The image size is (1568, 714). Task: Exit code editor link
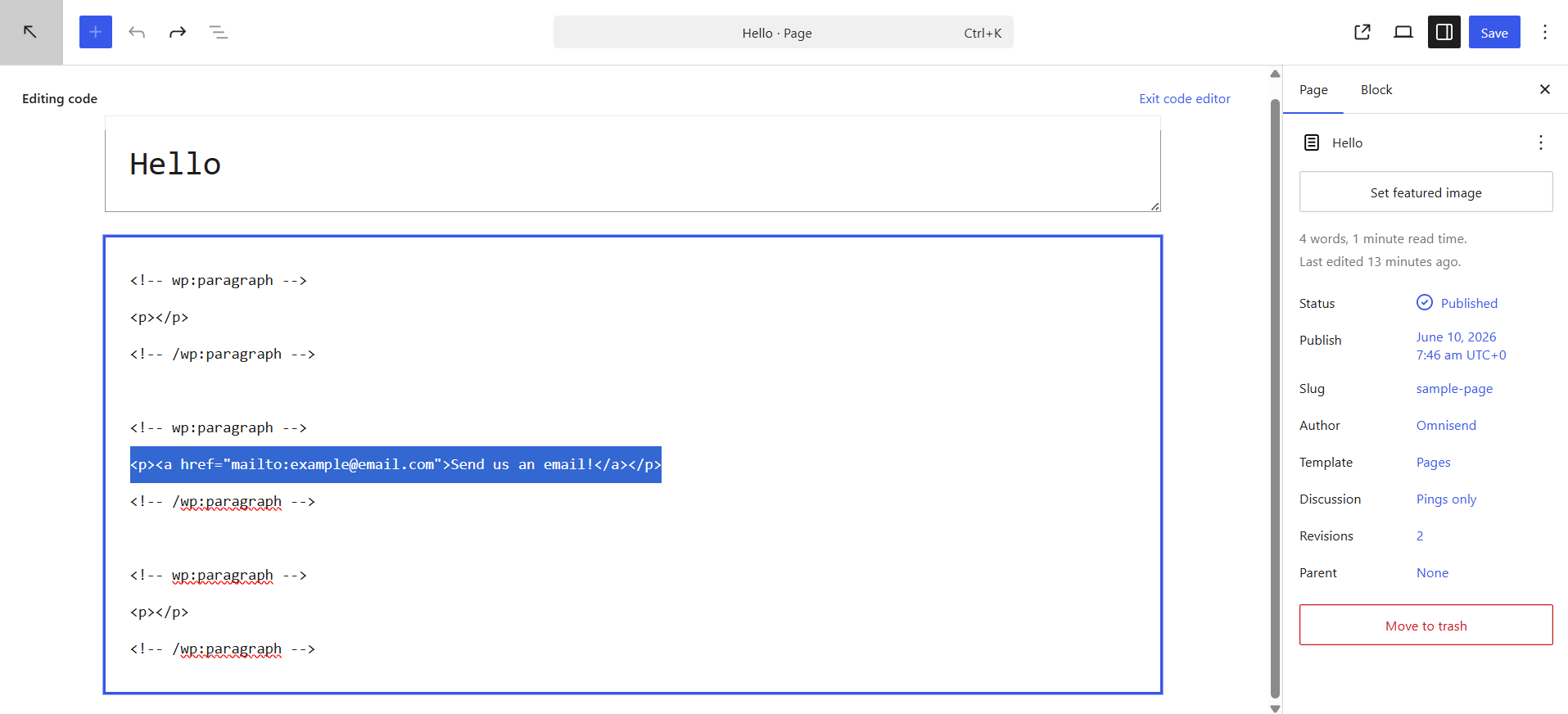coord(1185,98)
